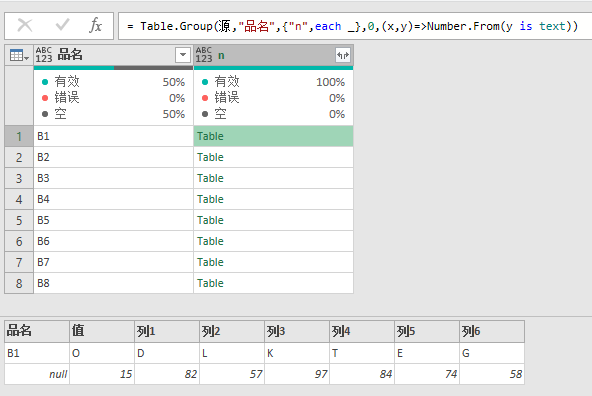Click ABC123 type icon of 品名 column
This screenshot has width=592, height=396.
[44, 55]
